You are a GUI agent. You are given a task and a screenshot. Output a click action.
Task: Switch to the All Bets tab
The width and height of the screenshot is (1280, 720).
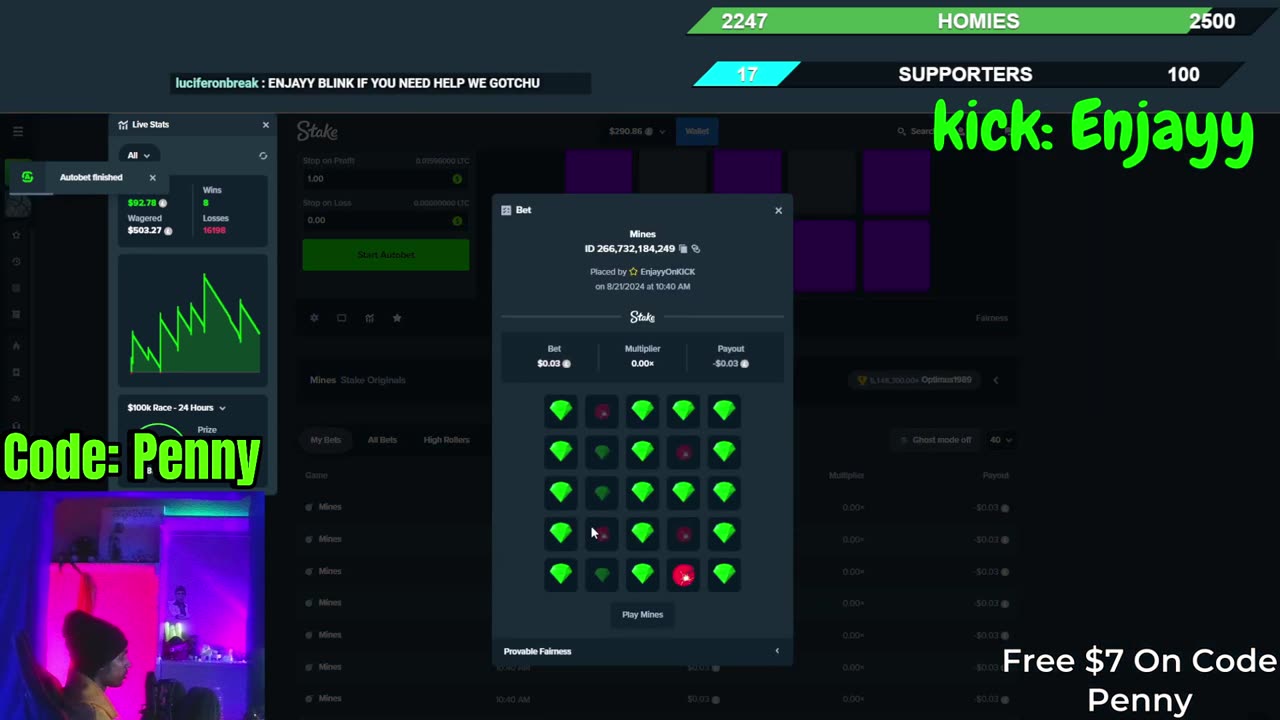click(382, 440)
